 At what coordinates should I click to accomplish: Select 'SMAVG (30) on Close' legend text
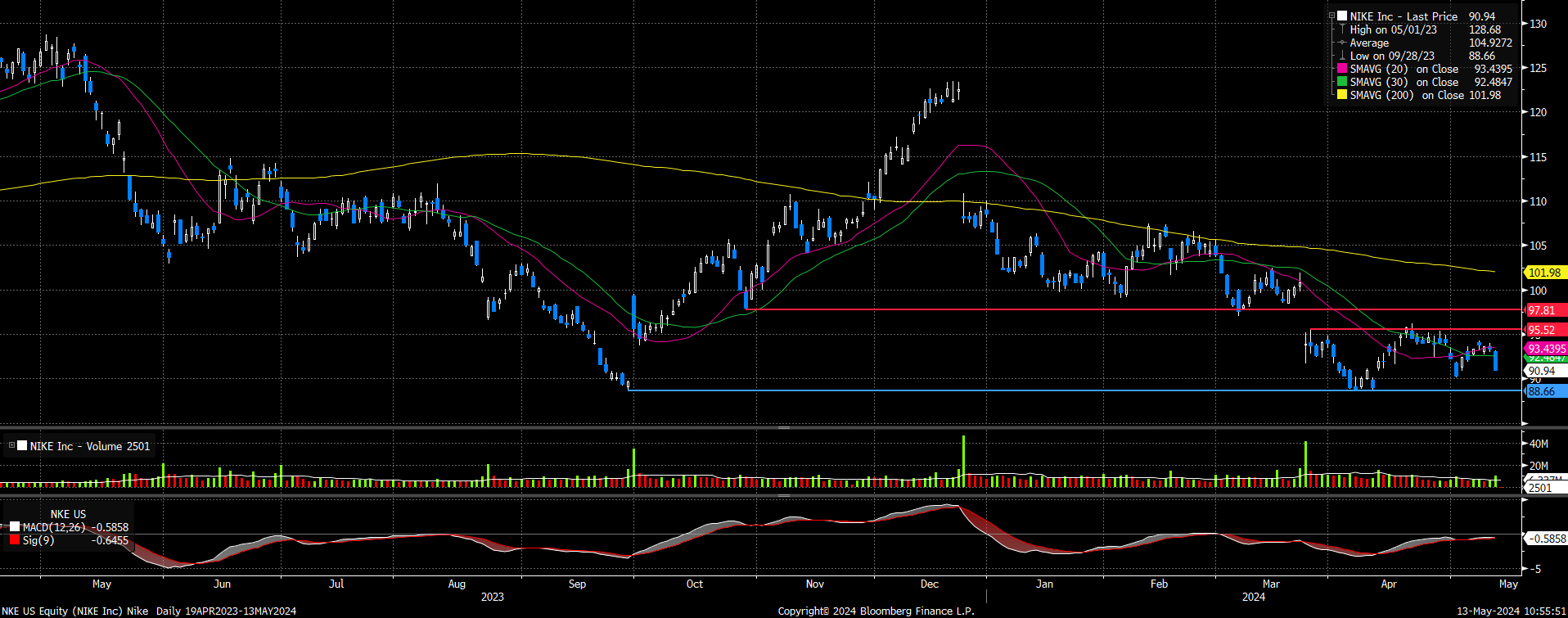[1404, 82]
